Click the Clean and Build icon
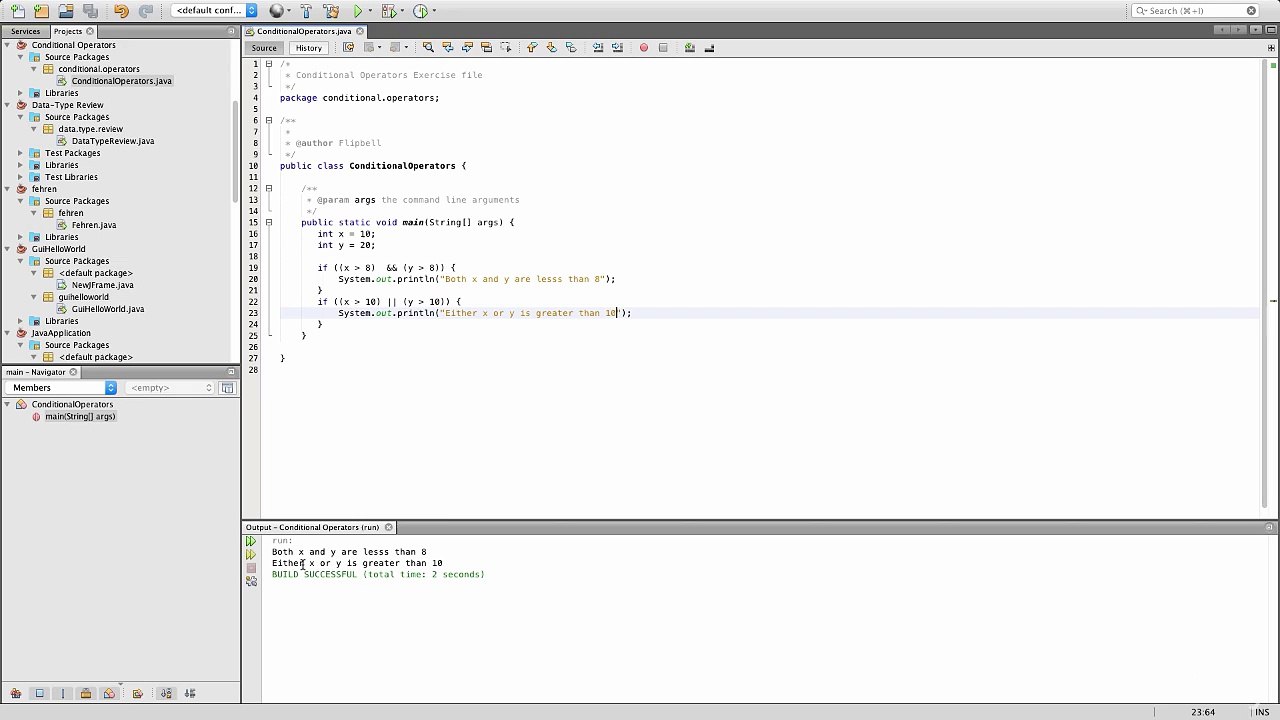The width and height of the screenshot is (1280, 720). [x=330, y=11]
